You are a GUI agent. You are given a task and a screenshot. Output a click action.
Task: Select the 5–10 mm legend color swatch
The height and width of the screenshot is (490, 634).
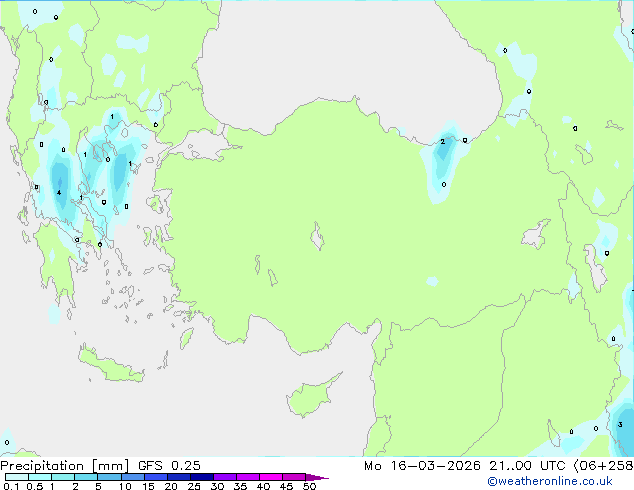point(109,477)
